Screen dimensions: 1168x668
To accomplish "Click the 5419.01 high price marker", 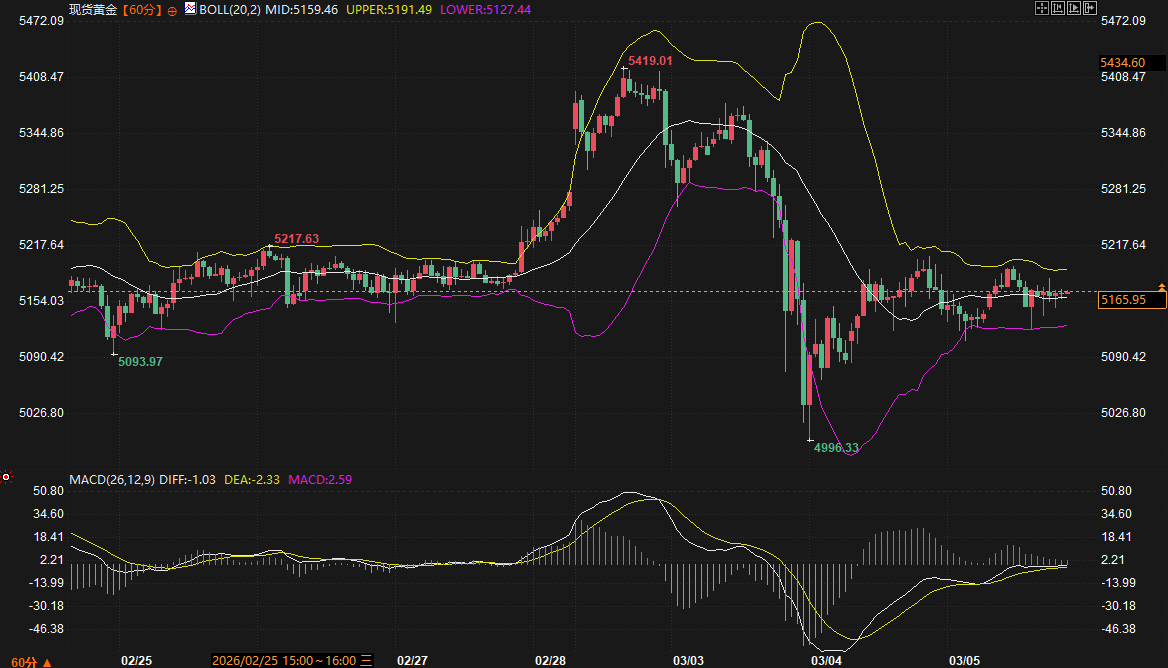I will [x=650, y=61].
